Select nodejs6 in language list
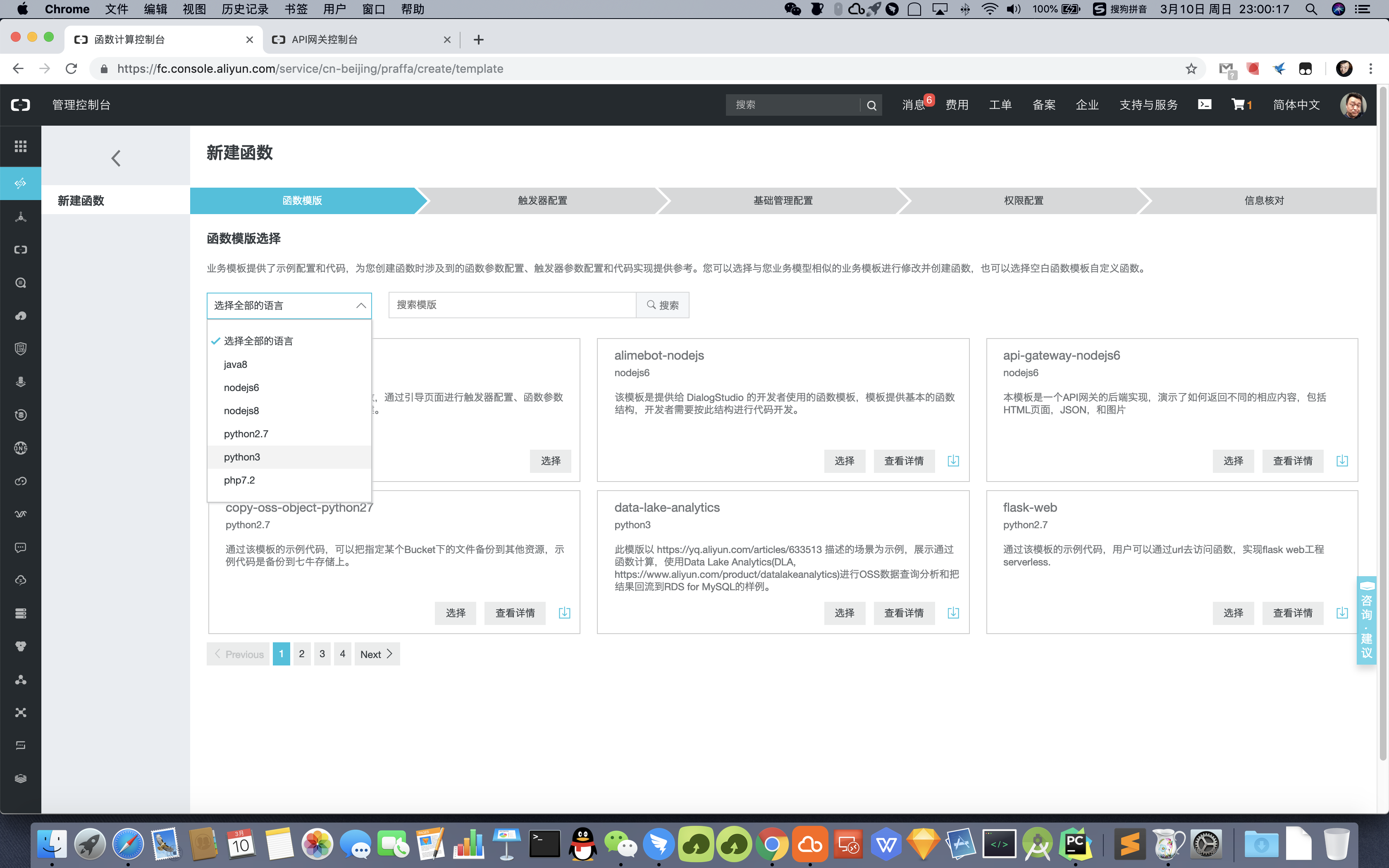Screen dimensions: 1389x868 289,388
